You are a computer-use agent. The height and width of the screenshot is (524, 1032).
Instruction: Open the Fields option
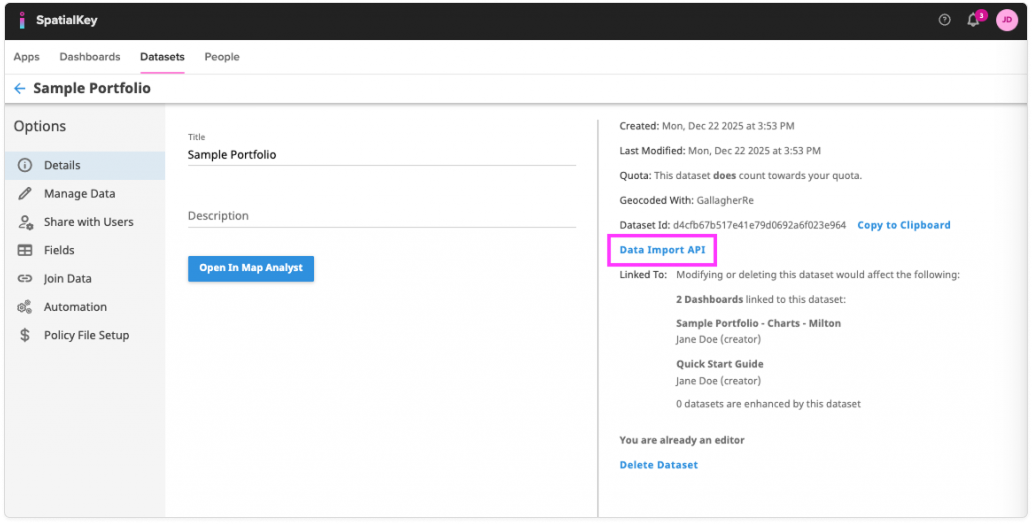[x=85, y=250]
